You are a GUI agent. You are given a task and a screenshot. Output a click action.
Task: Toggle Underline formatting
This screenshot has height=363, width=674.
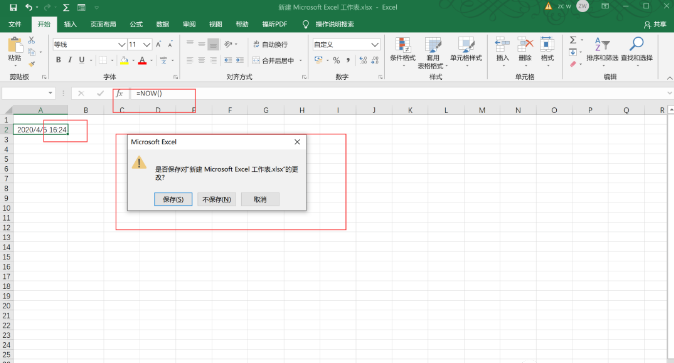coord(81,60)
